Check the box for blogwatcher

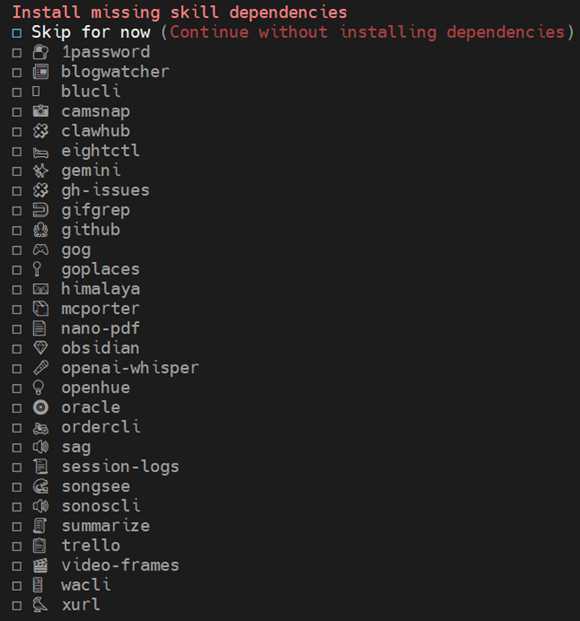coord(17,72)
